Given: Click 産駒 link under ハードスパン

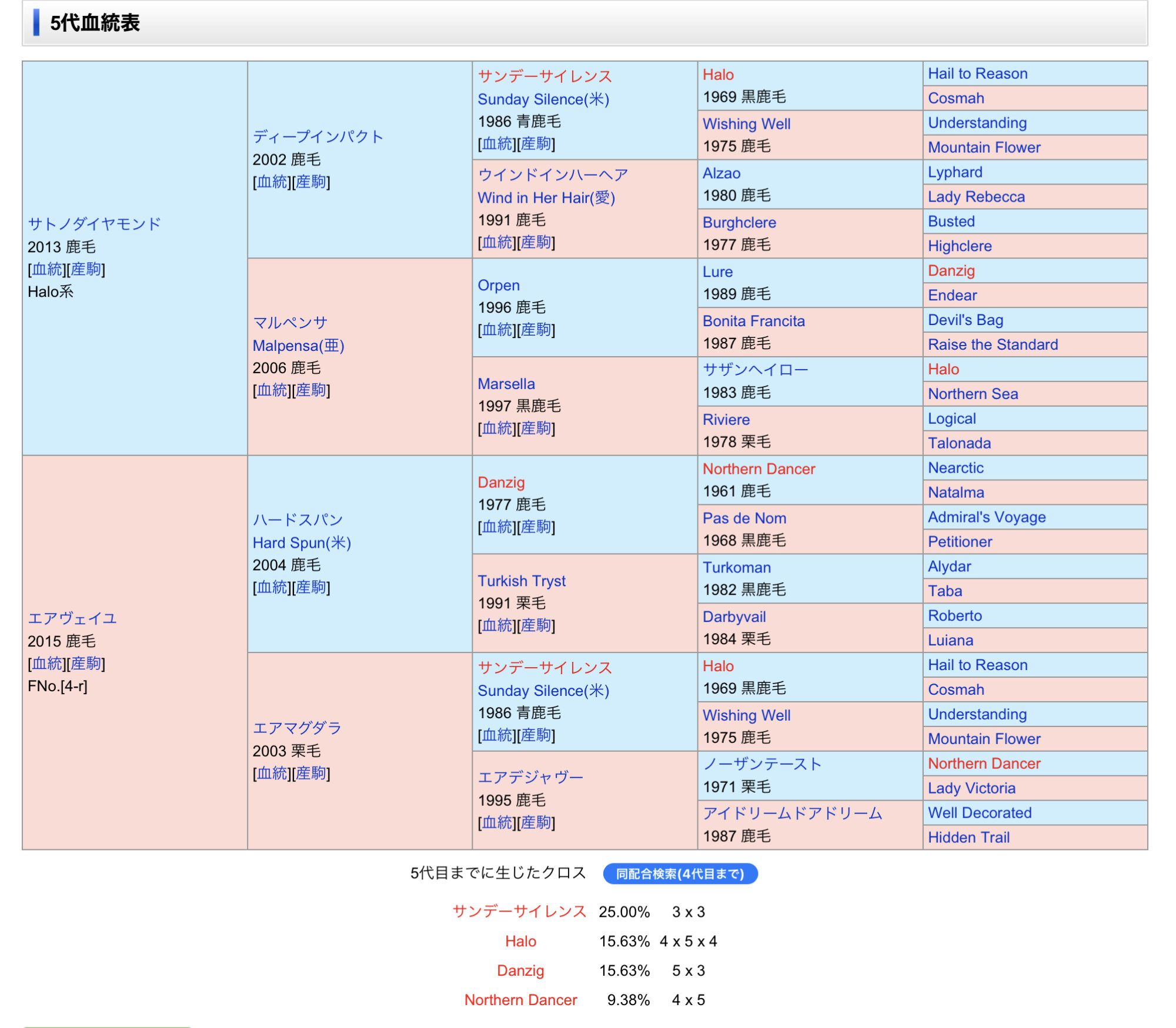Looking at the screenshot, I should (311, 587).
